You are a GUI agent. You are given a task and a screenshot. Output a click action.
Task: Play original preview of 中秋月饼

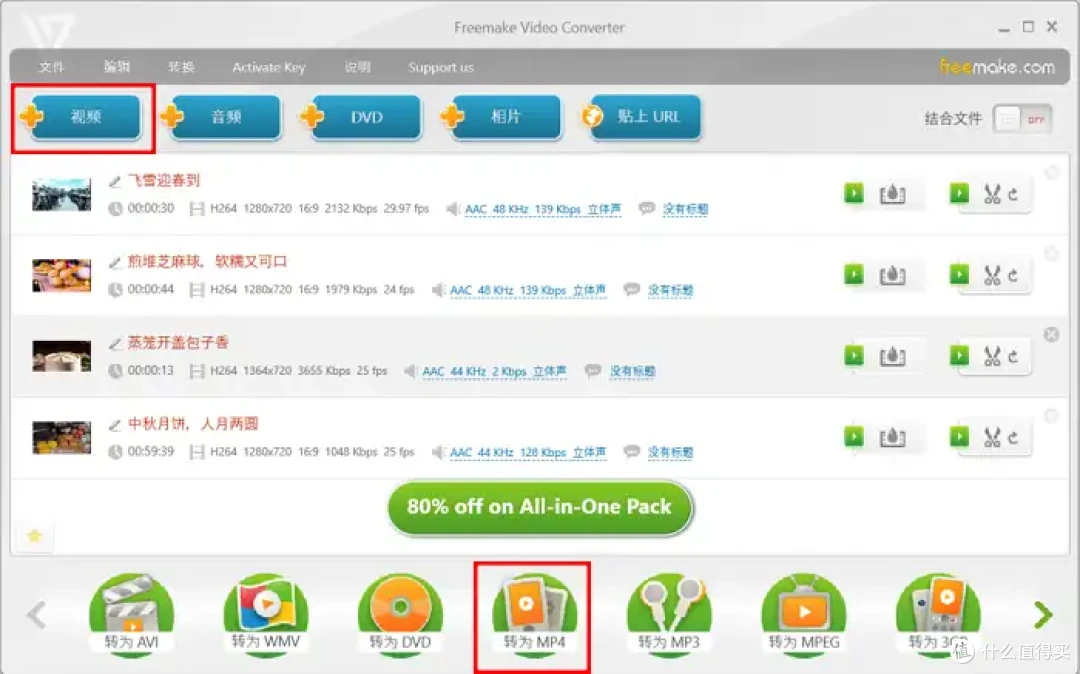(854, 436)
